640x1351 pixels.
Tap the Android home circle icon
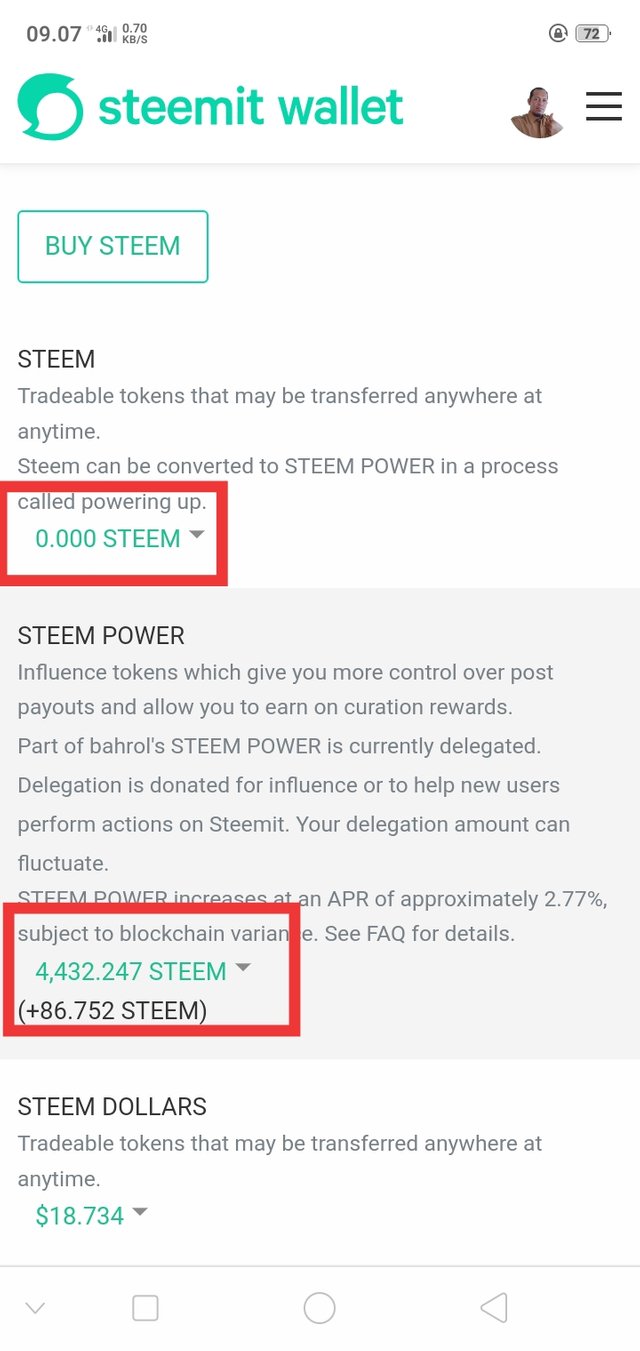319,1307
